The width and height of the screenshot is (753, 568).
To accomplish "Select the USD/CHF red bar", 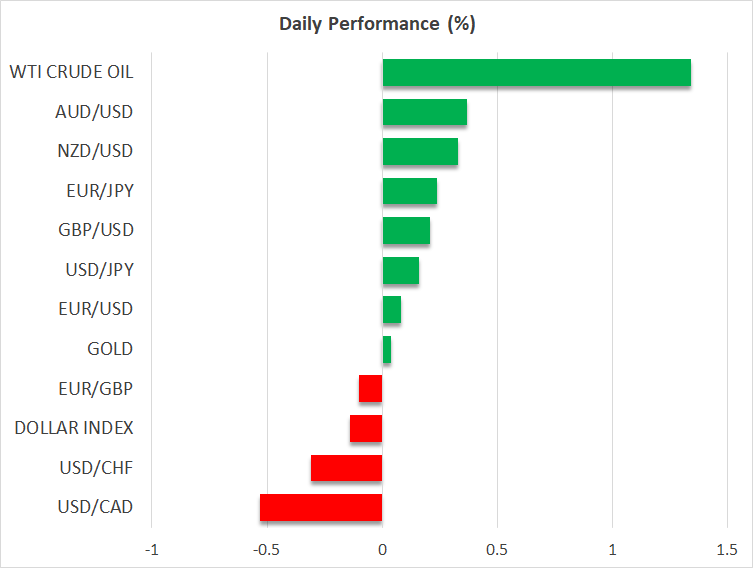I will (x=346, y=467).
